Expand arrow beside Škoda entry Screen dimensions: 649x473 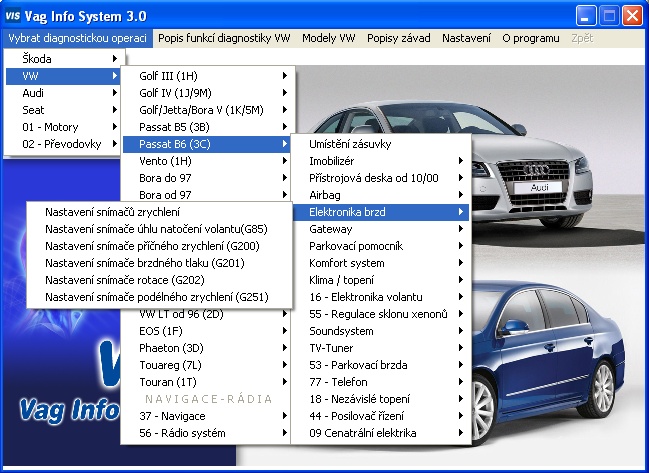coord(115,59)
